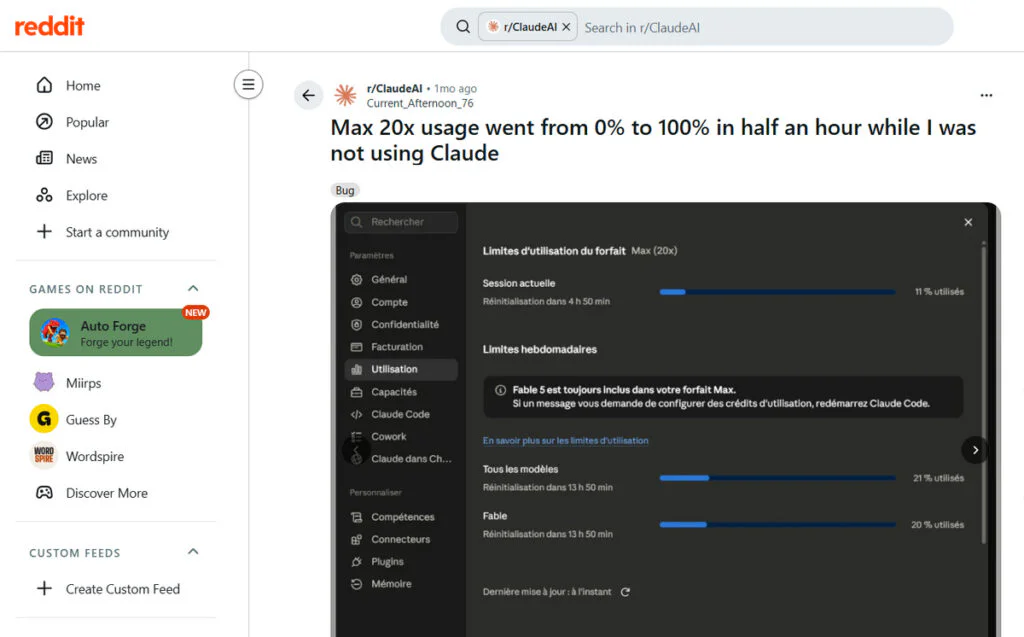Select Connecteurs in settings sidebar
Image resolution: width=1024 pixels, height=637 pixels.
pyautogui.click(x=400, y=539)
